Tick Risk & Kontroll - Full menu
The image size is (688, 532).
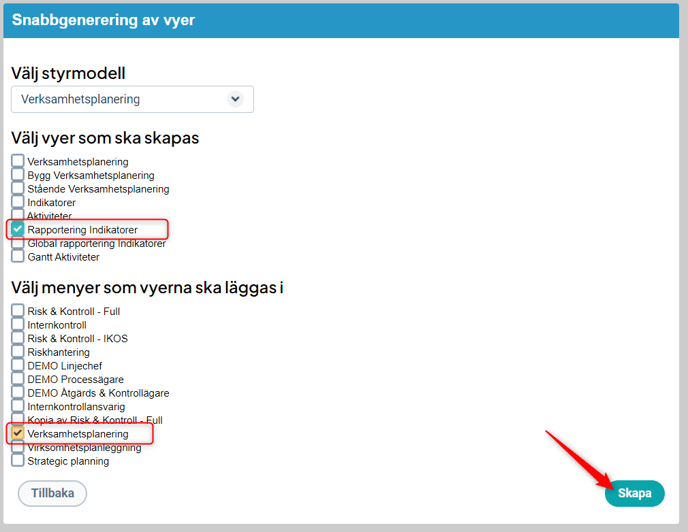18,311
